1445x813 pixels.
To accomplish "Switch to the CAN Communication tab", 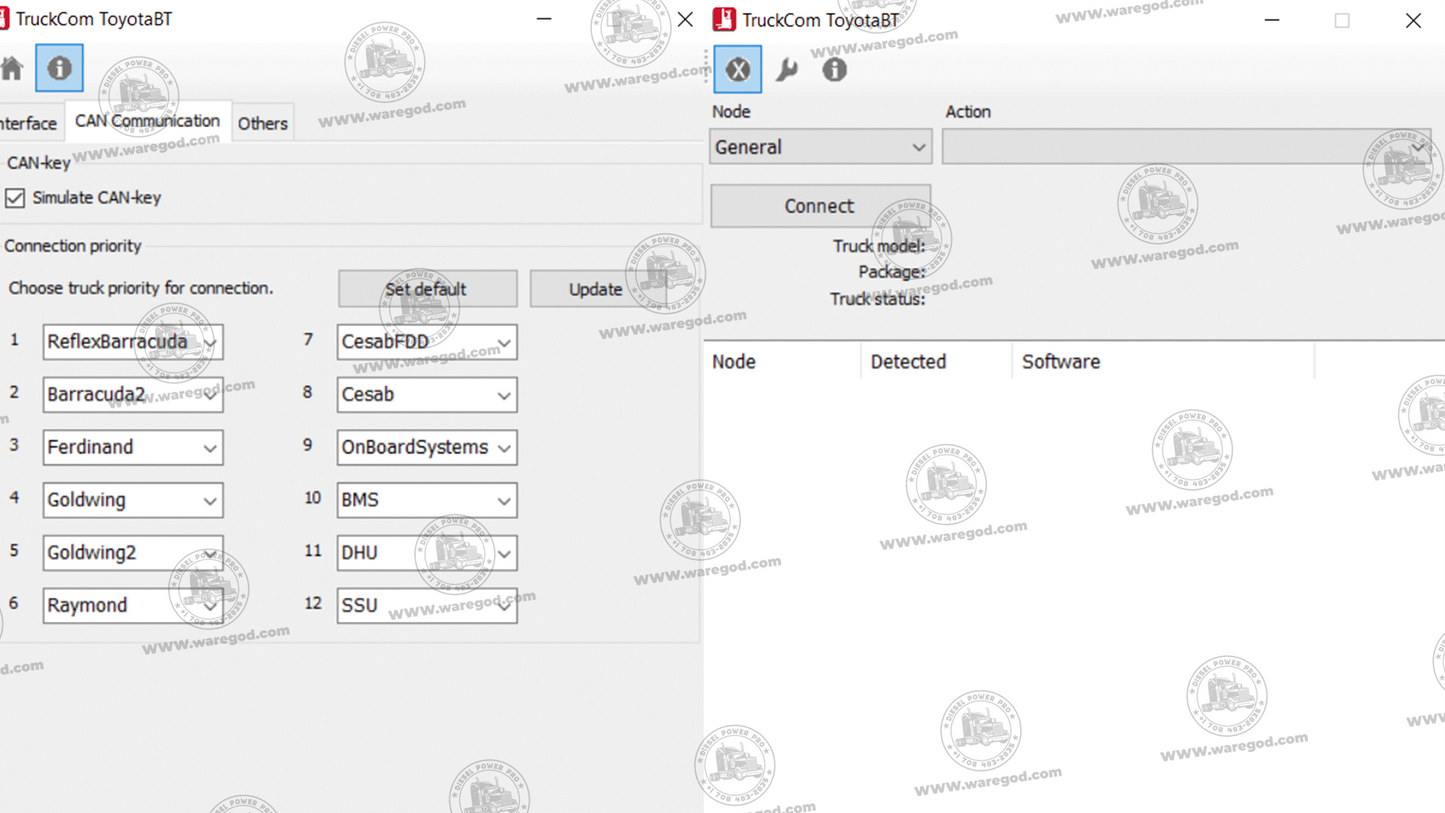I will click(147, 121).
